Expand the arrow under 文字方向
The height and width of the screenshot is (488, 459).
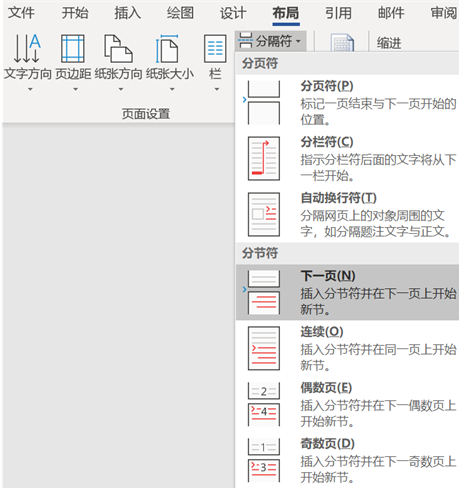(x=30, y=89)
